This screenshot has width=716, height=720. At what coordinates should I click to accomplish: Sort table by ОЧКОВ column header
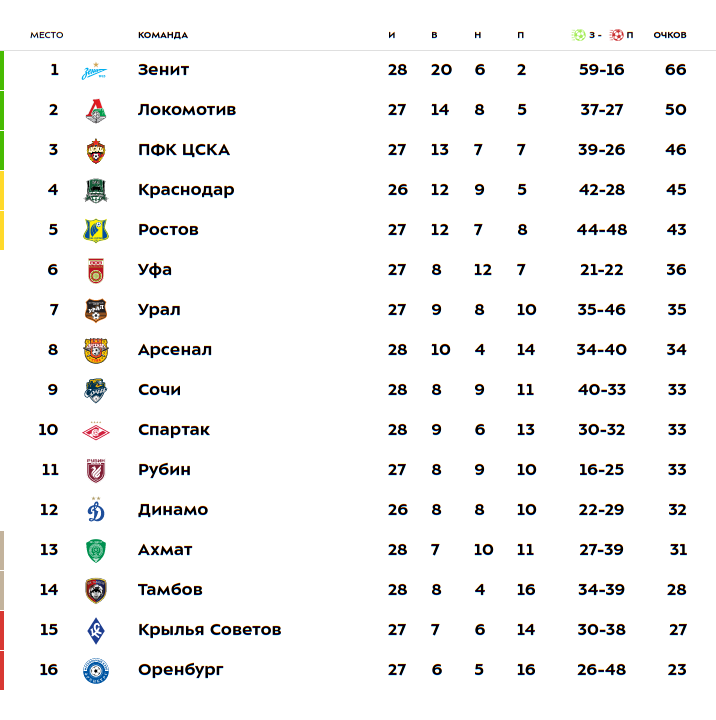[670, 35]
